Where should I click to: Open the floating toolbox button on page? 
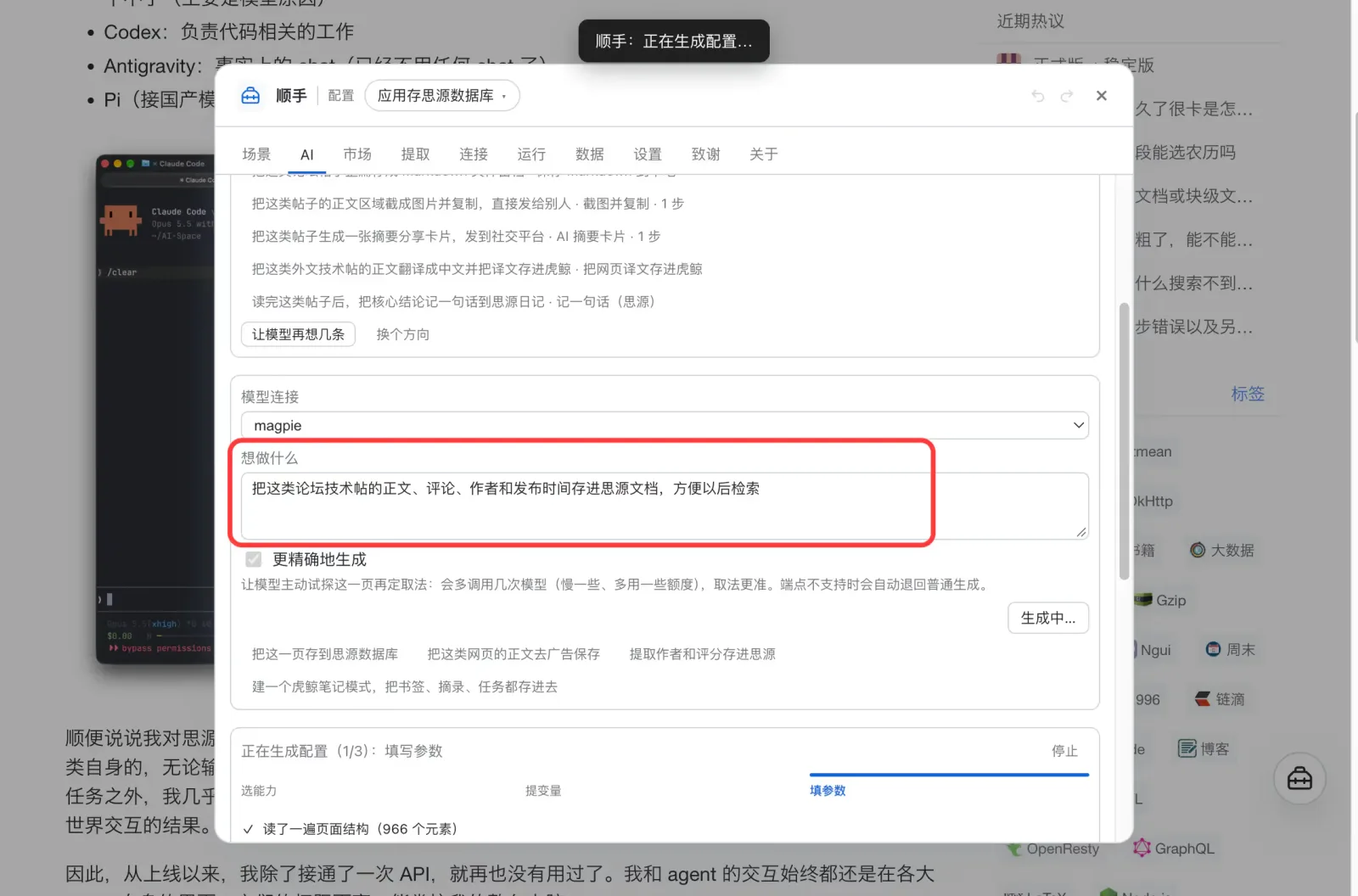click(1299, 778)
